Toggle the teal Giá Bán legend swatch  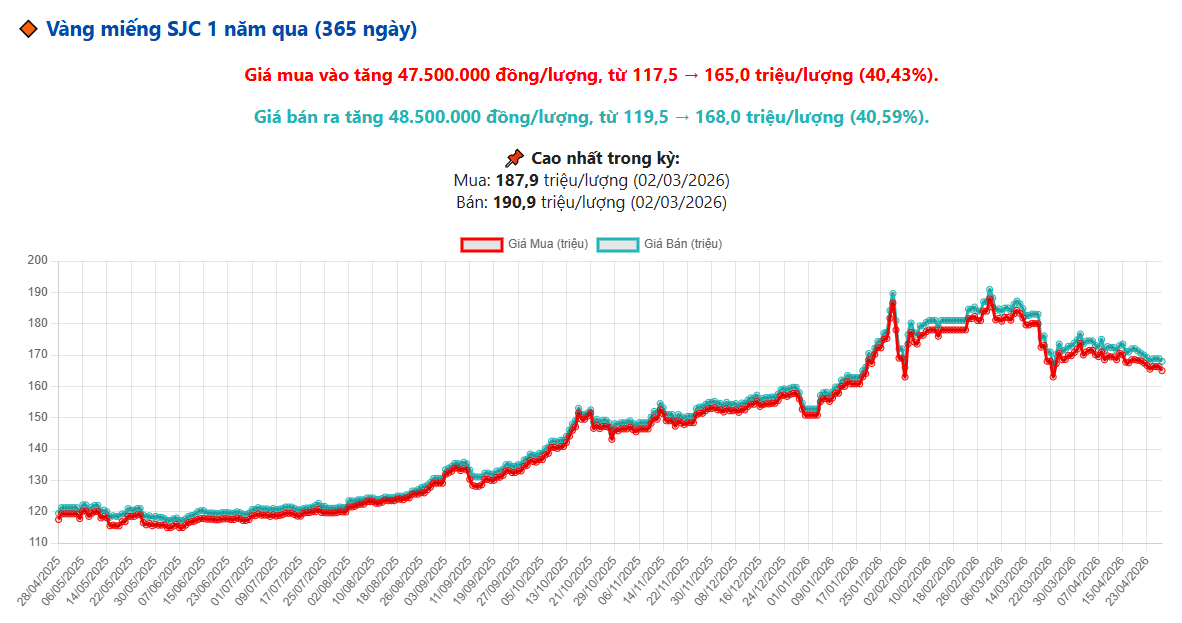[617, 244]
